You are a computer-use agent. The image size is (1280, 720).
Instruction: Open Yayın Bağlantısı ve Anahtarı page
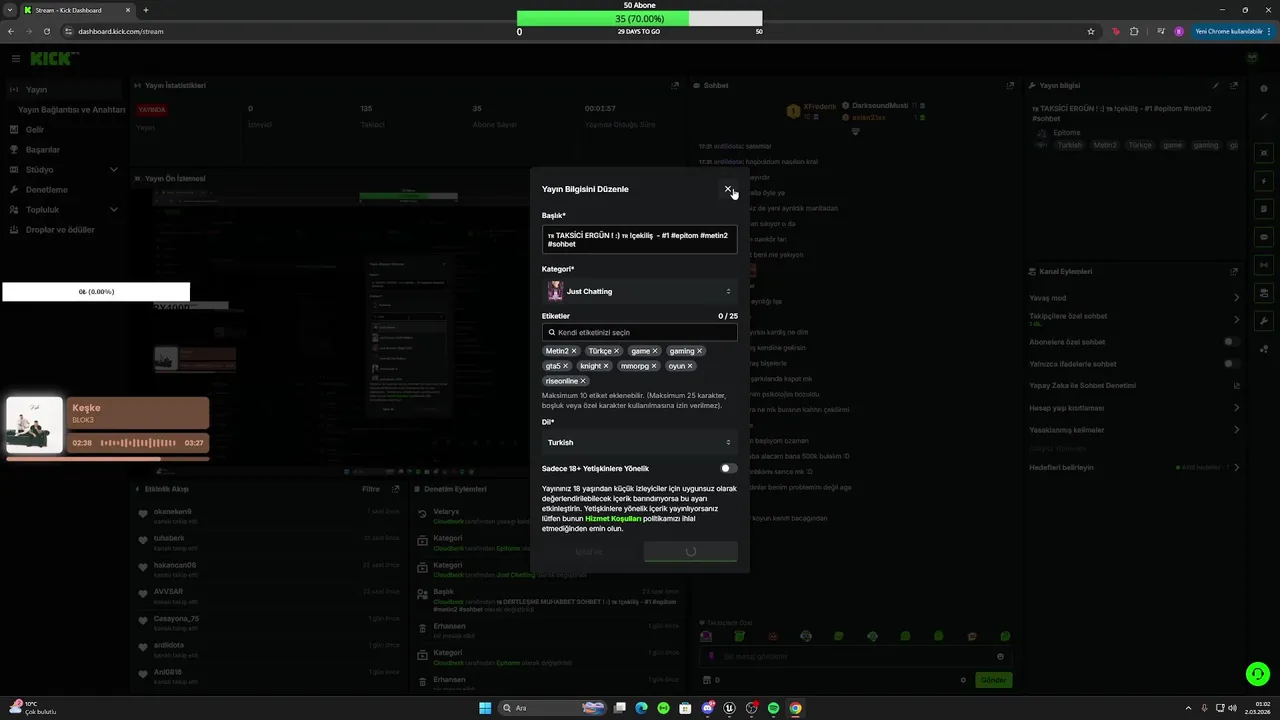(x=72, y=110)
